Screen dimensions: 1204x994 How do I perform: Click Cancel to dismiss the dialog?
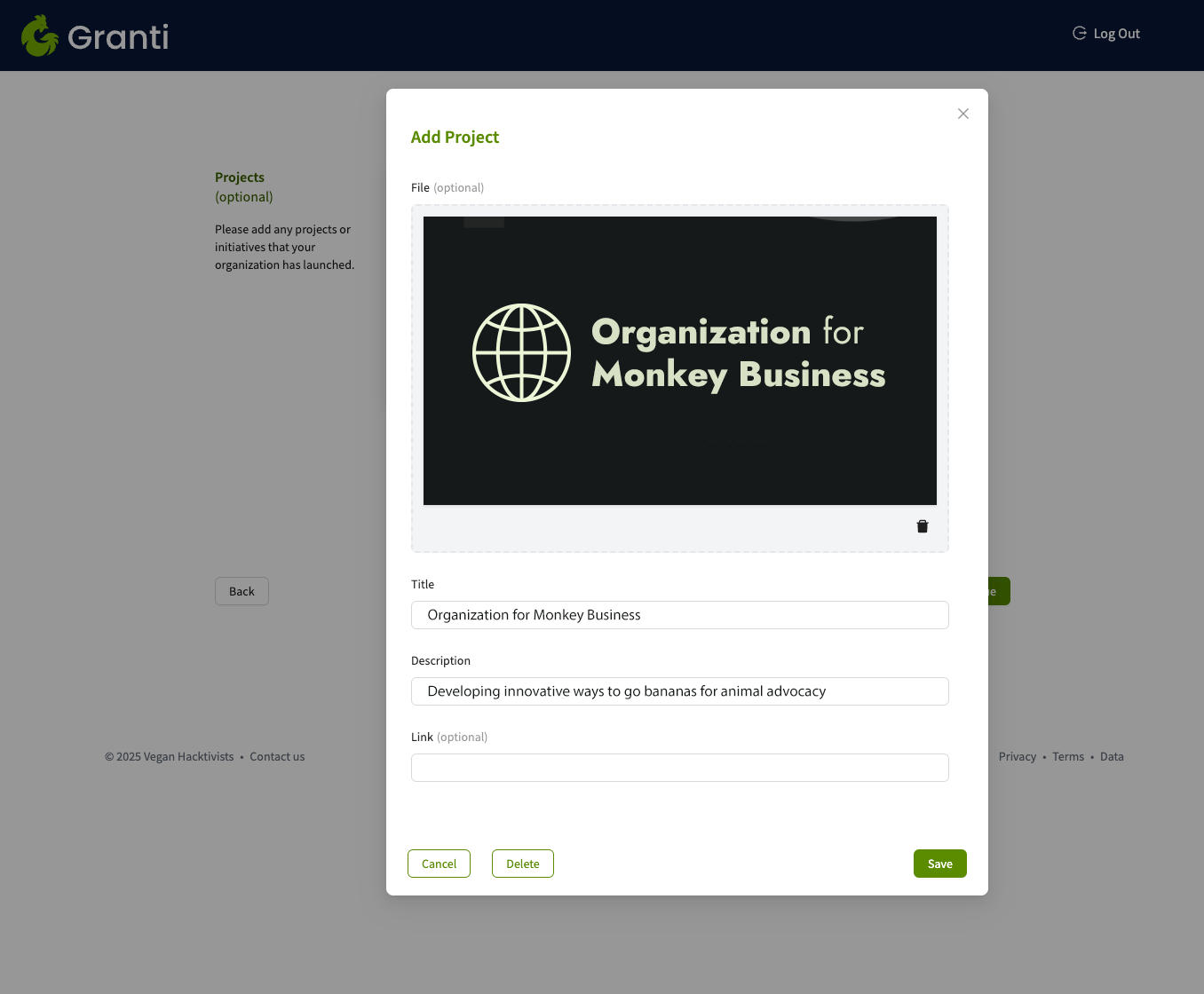(x=439, y=863)
